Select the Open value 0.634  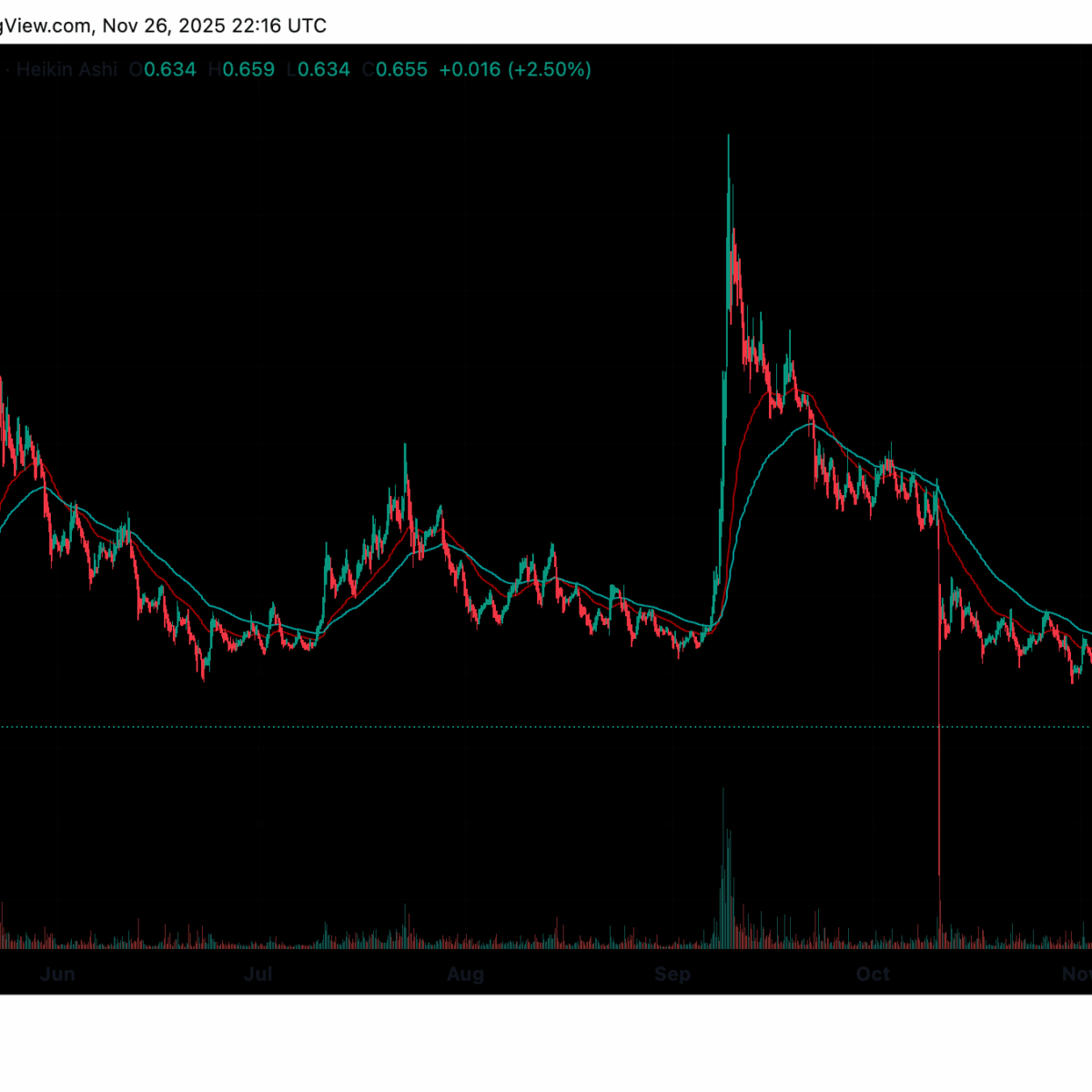pyautogui.click(x=169, y=69)
